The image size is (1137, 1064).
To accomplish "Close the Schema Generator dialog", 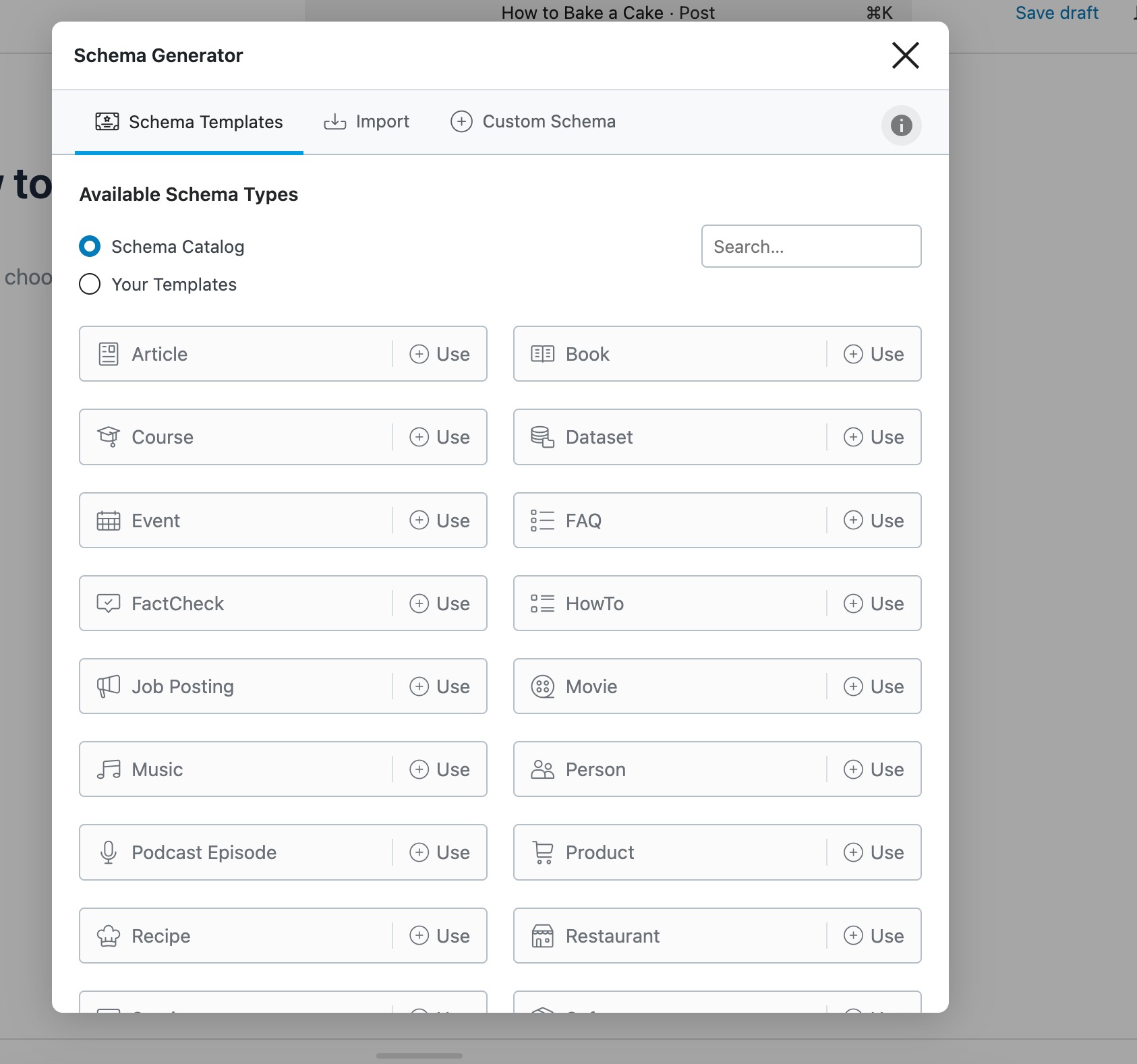I will coord(905,55).
